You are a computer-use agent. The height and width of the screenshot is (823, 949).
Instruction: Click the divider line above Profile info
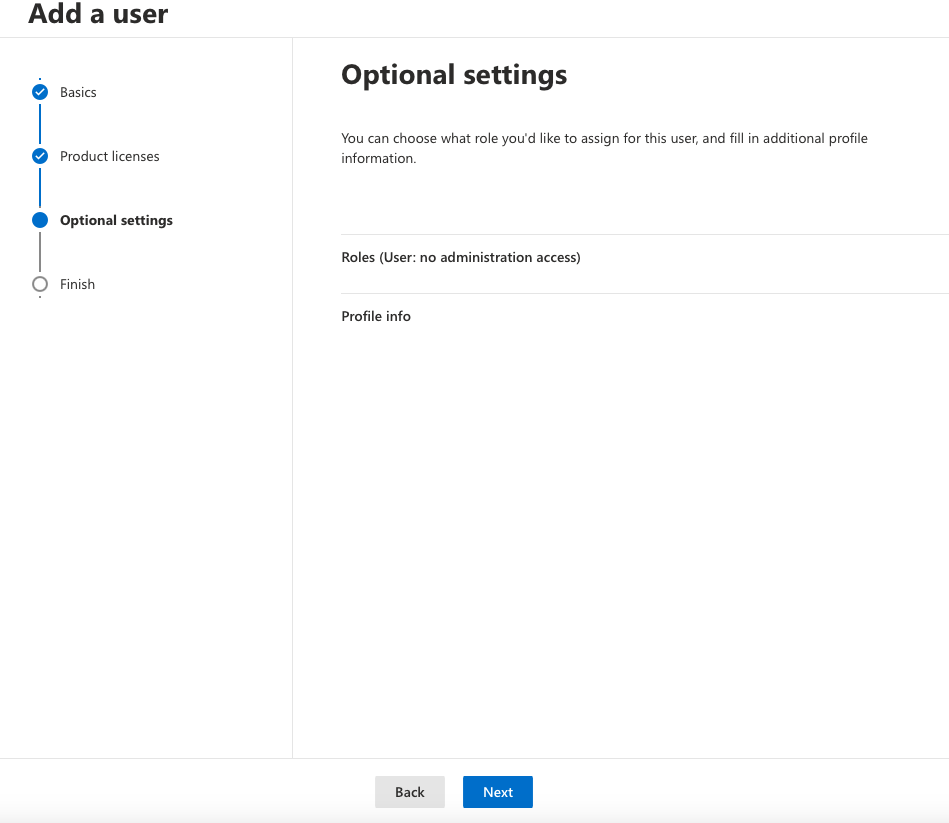(645, 293)
